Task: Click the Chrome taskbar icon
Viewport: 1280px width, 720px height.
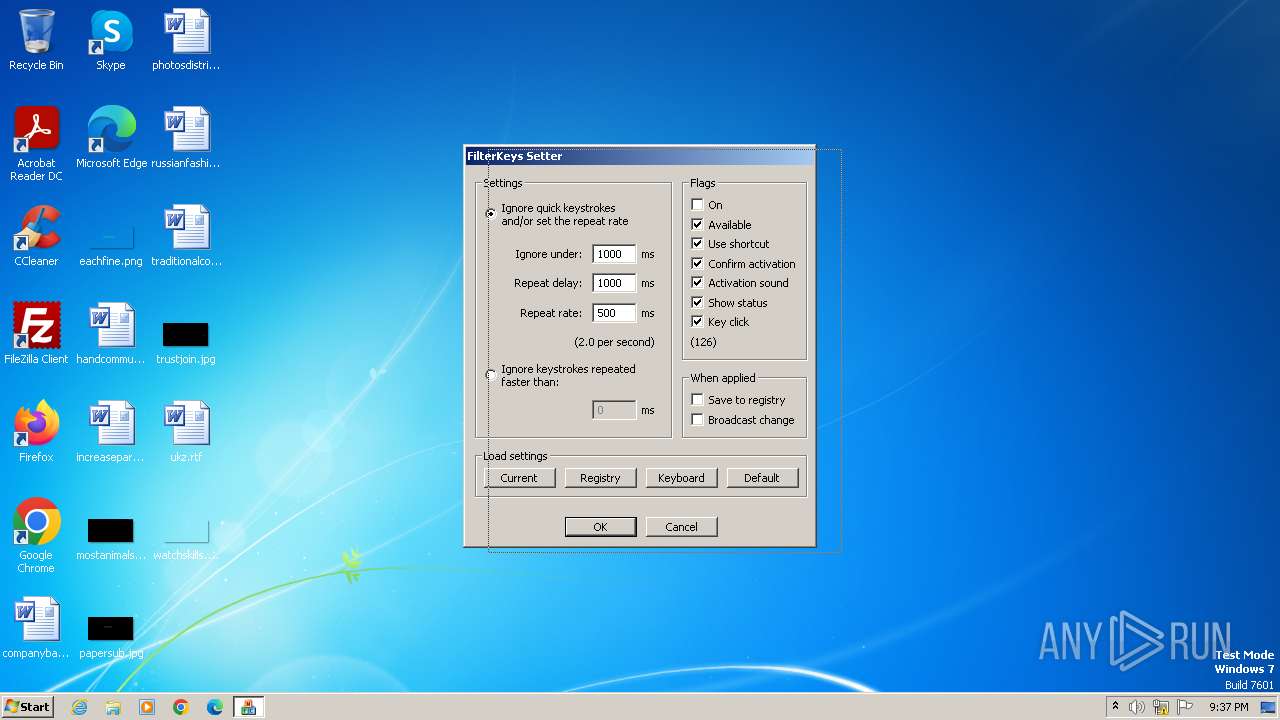Action: pyautogui.click(x=181, y=707)
